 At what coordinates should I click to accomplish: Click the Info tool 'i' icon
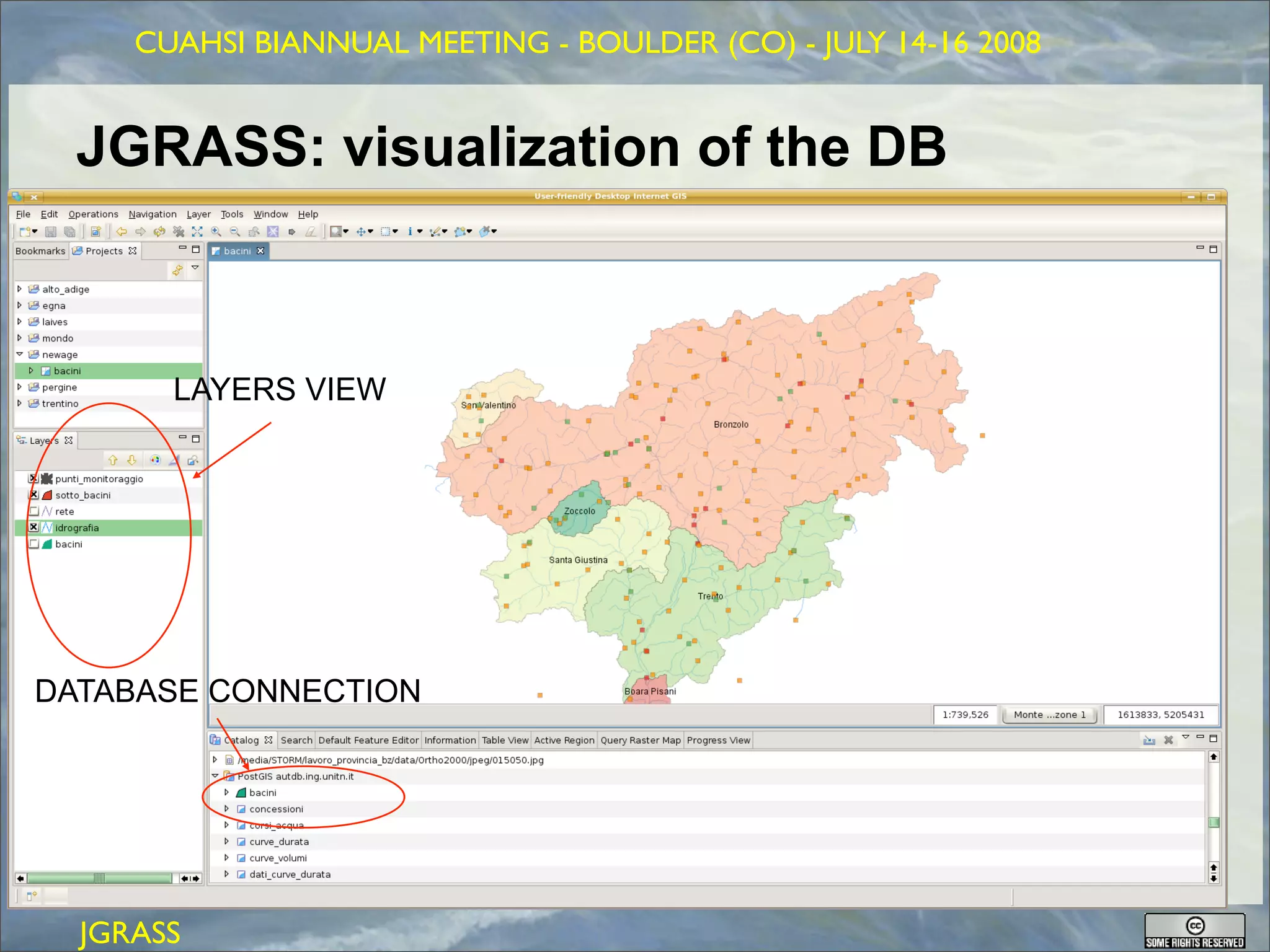410,231
